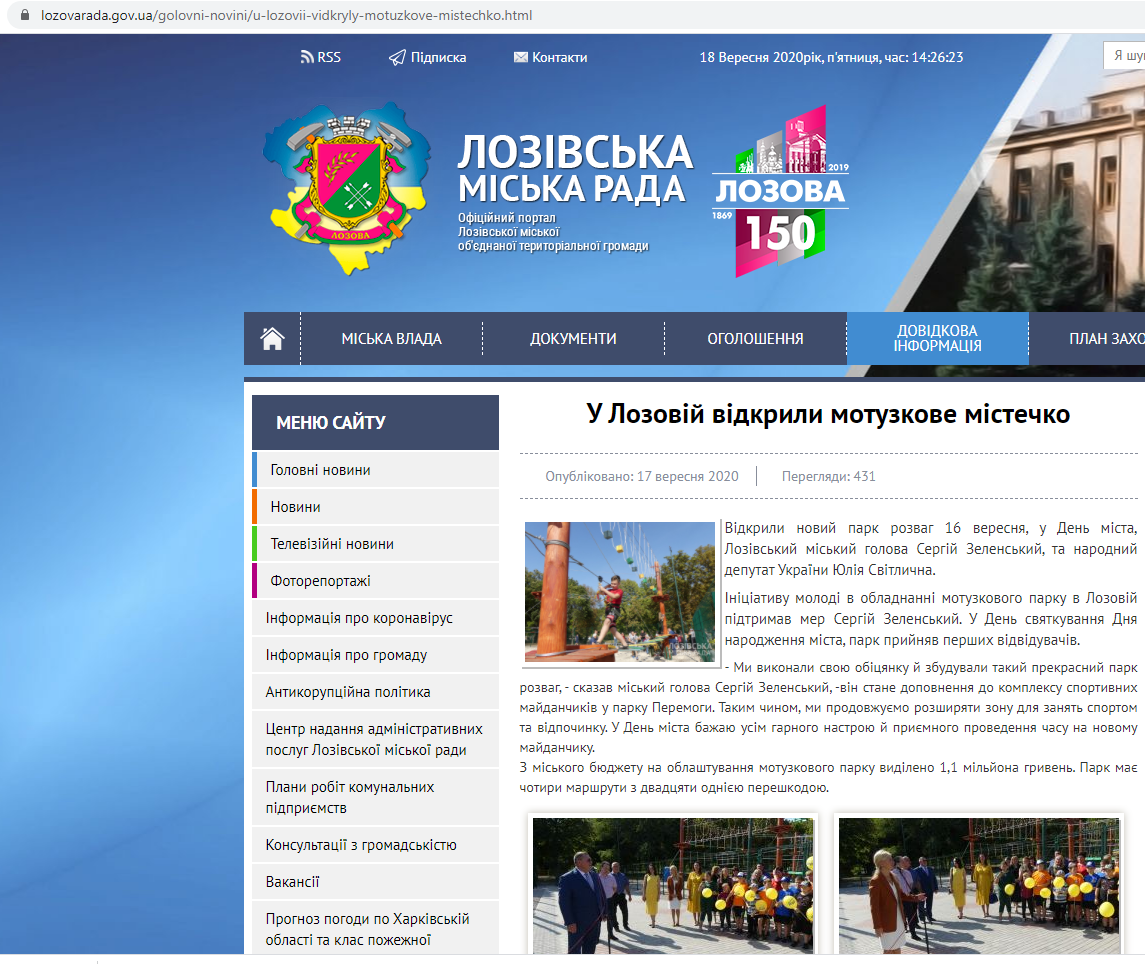Open Антикорупційна політика page
1145x964 pixels.
tap(348, 692)
